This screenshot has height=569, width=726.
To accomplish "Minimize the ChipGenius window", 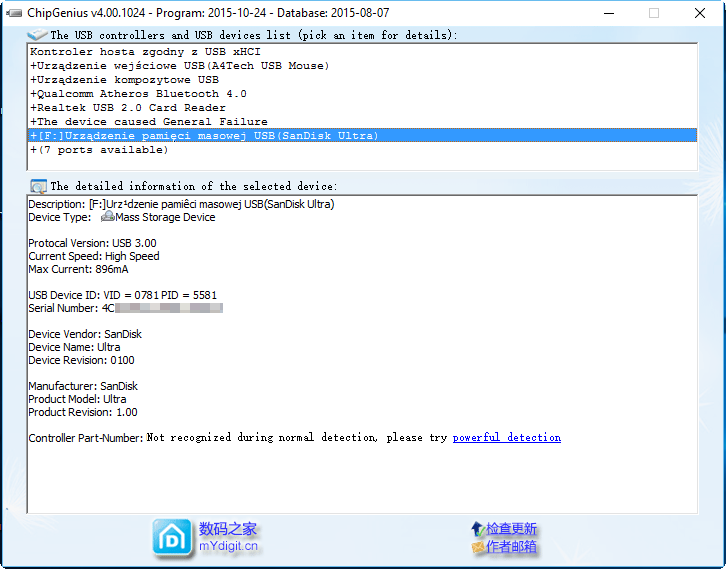I will (609, 13).
